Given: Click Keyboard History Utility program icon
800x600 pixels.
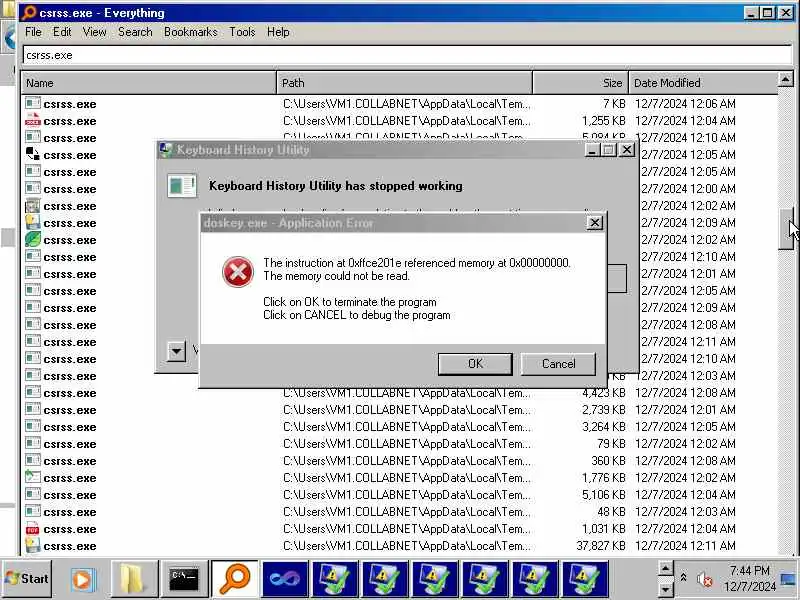Looking at the screenshot, I should coord(182,186).
